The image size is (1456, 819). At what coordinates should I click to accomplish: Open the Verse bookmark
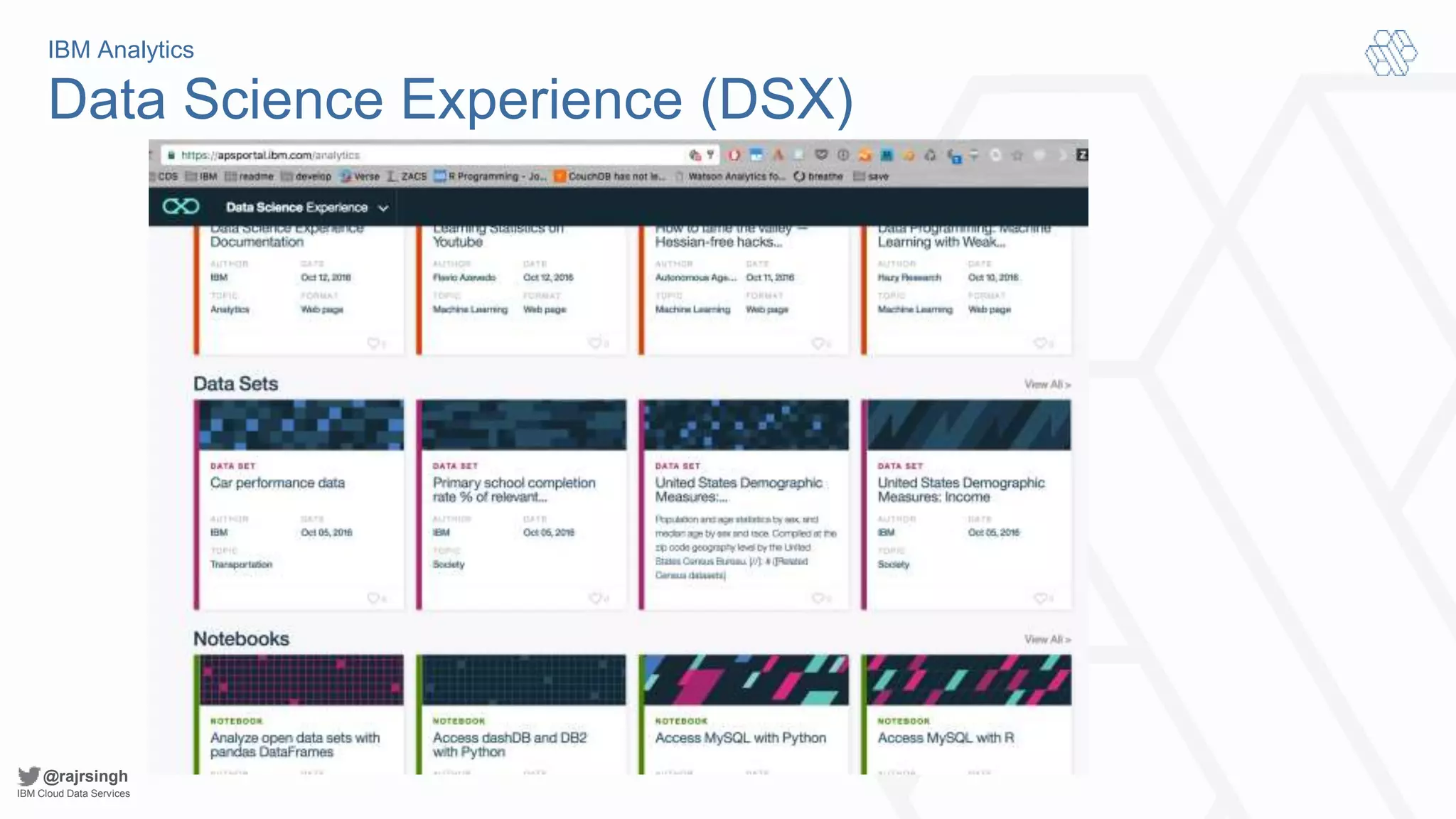[360, 176]
